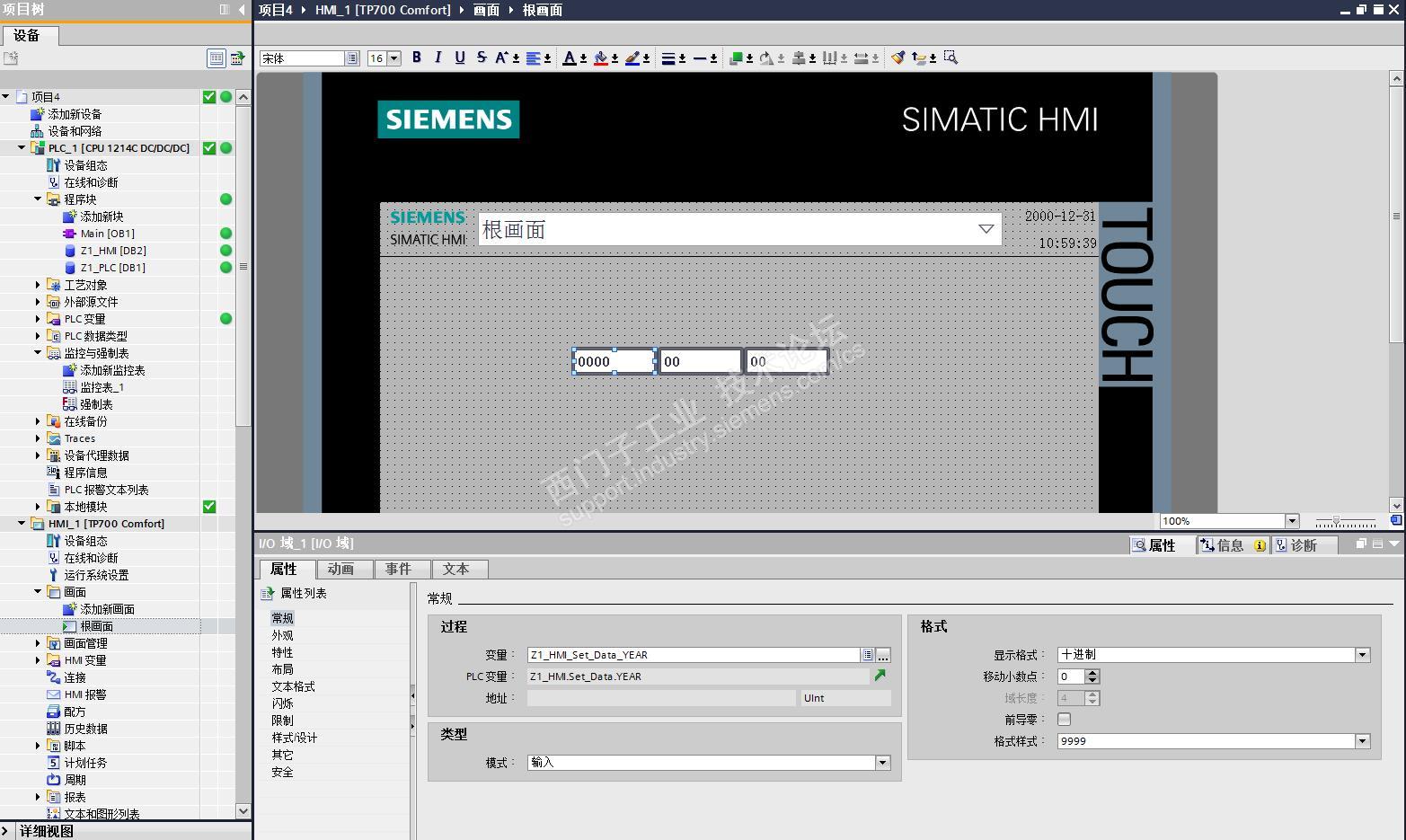
Task: Select the 设备 tab in project tree
Action: coord(29,35)
